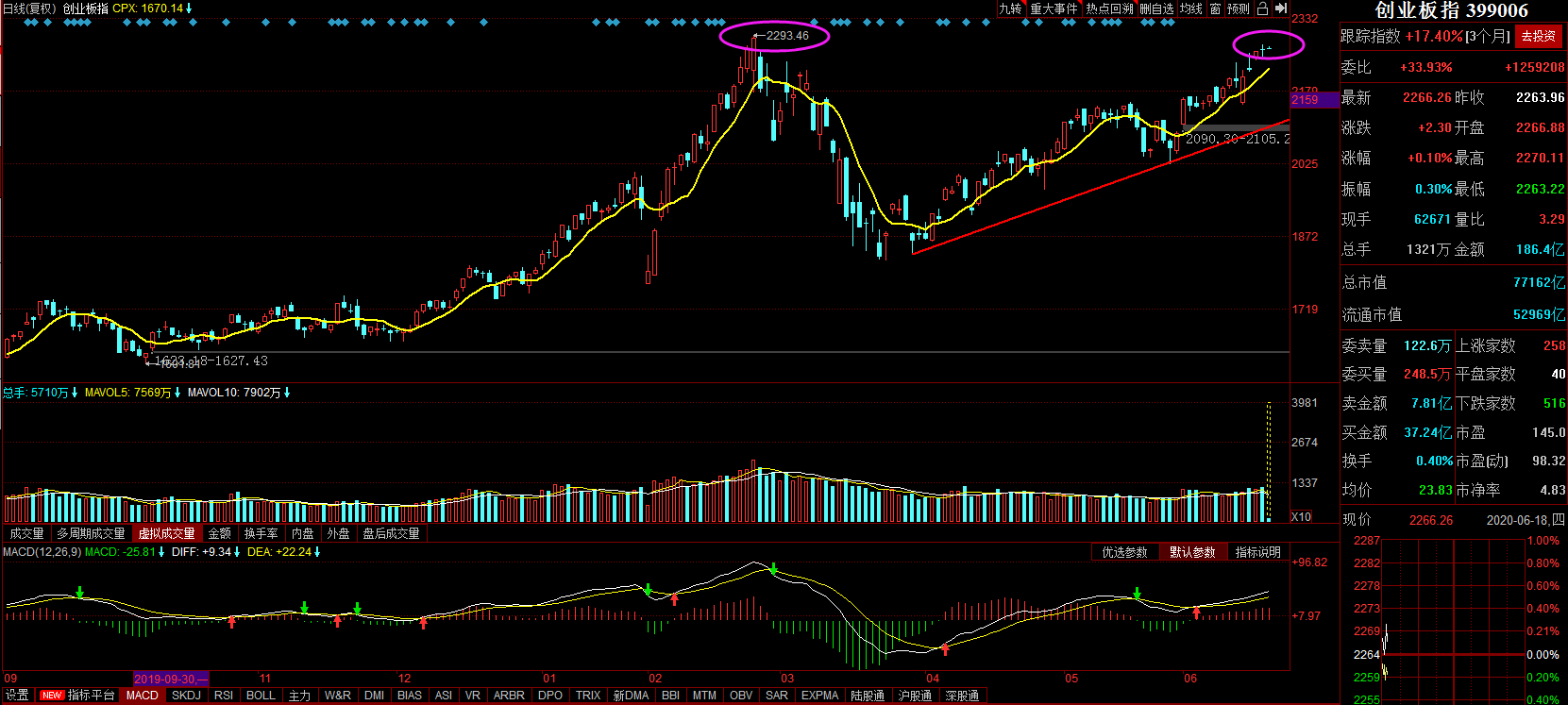Select the 盘后成交量 after-hours volume tab
Screen dimensions: 1568x705
click(x=392, y=534)
